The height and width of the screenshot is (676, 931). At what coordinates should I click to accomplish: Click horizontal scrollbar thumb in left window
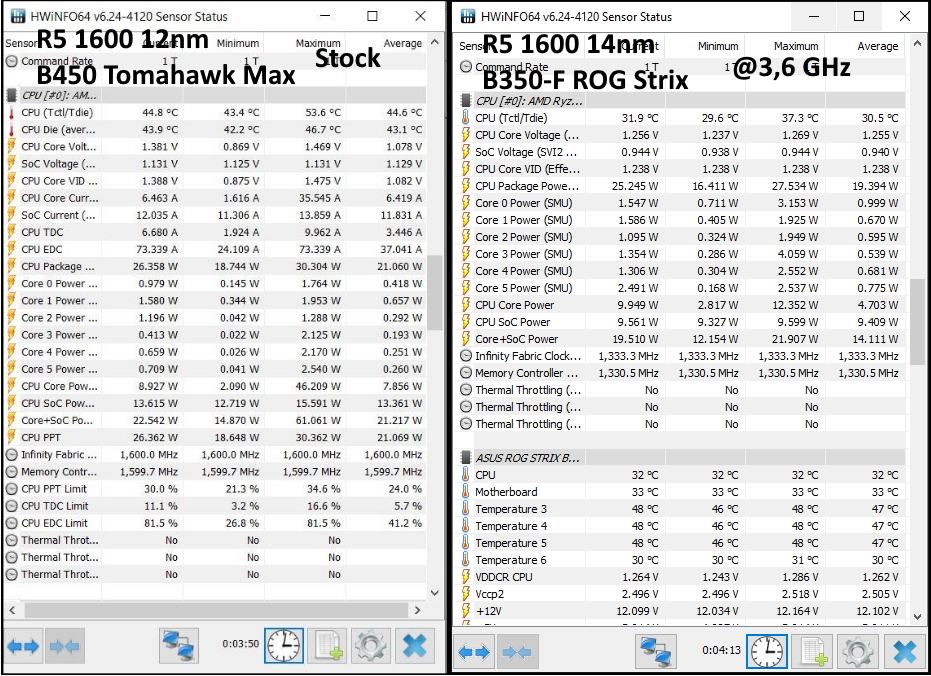coord(216,610)
